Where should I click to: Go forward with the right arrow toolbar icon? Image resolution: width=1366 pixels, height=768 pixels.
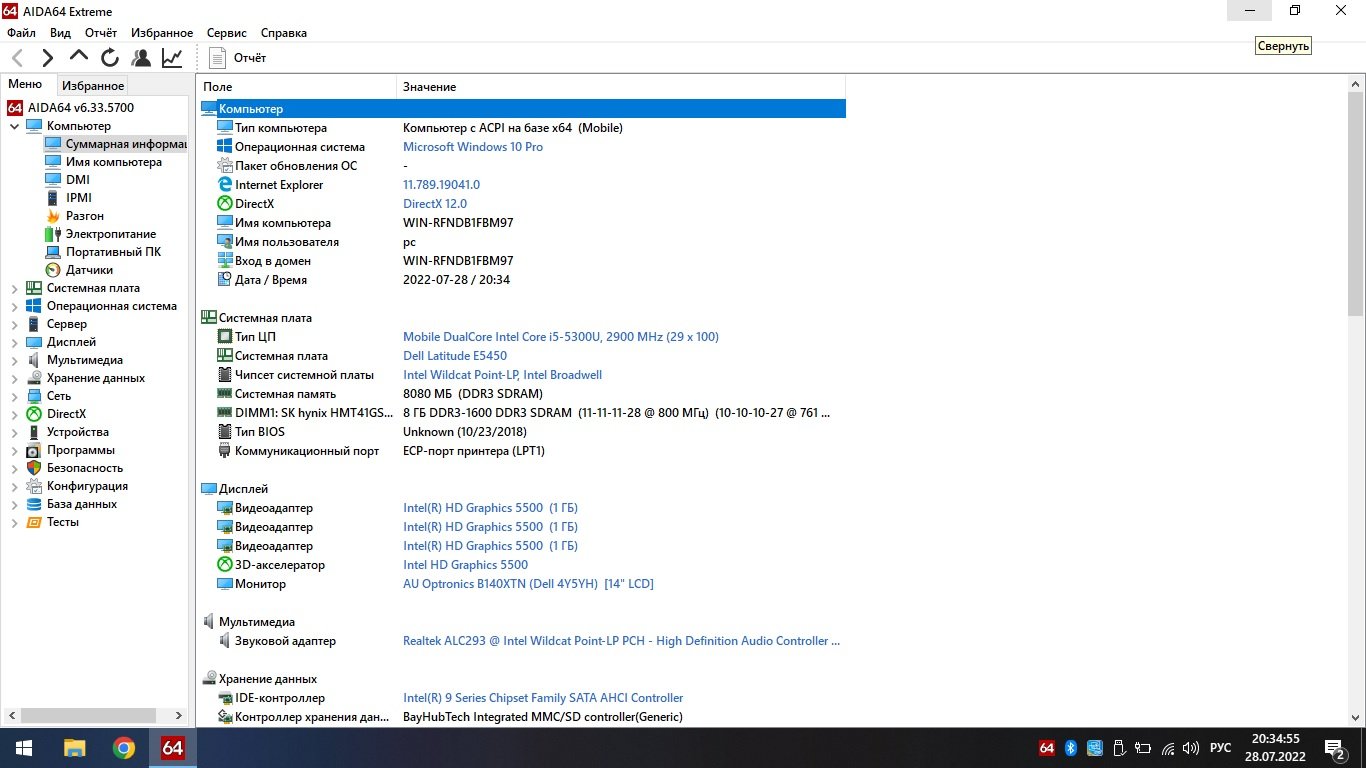[48, 58]
